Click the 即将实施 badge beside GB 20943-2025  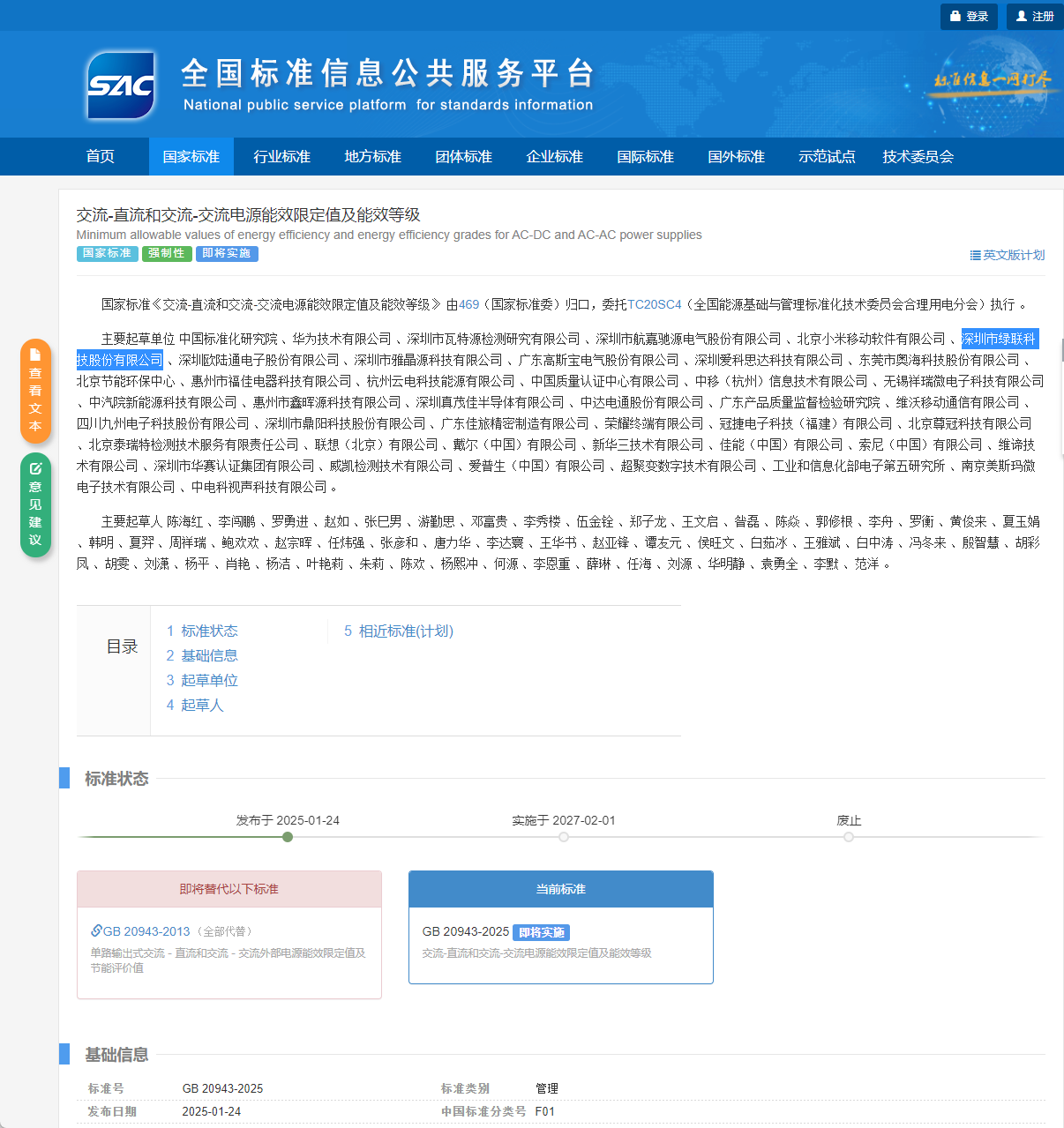tap(542, 932)
